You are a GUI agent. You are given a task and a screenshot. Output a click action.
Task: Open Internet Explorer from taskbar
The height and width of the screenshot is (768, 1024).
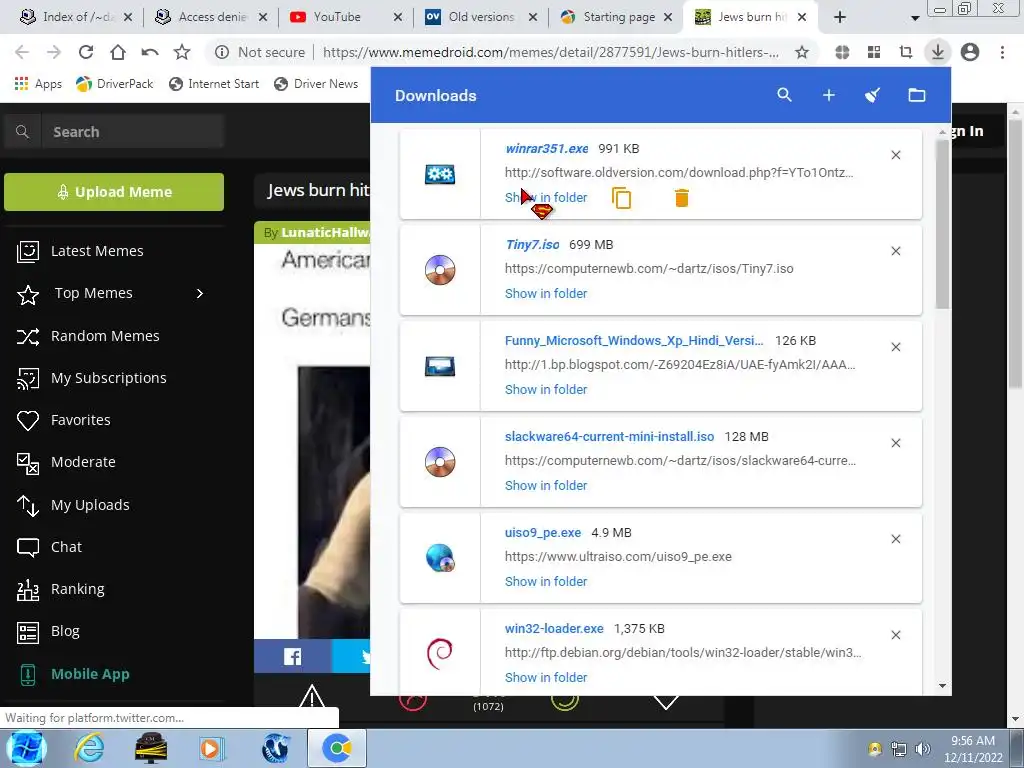(88, 748)
